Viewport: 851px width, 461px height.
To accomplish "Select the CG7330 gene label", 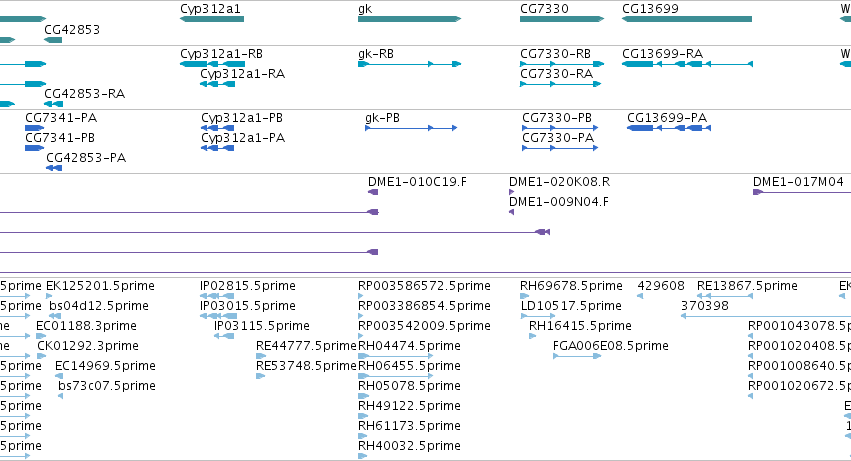I will [x=544, y=9].
